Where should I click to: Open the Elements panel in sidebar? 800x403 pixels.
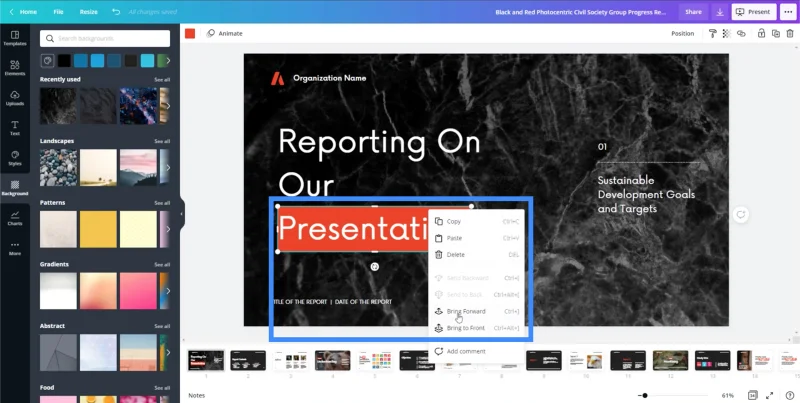point(15,68)
